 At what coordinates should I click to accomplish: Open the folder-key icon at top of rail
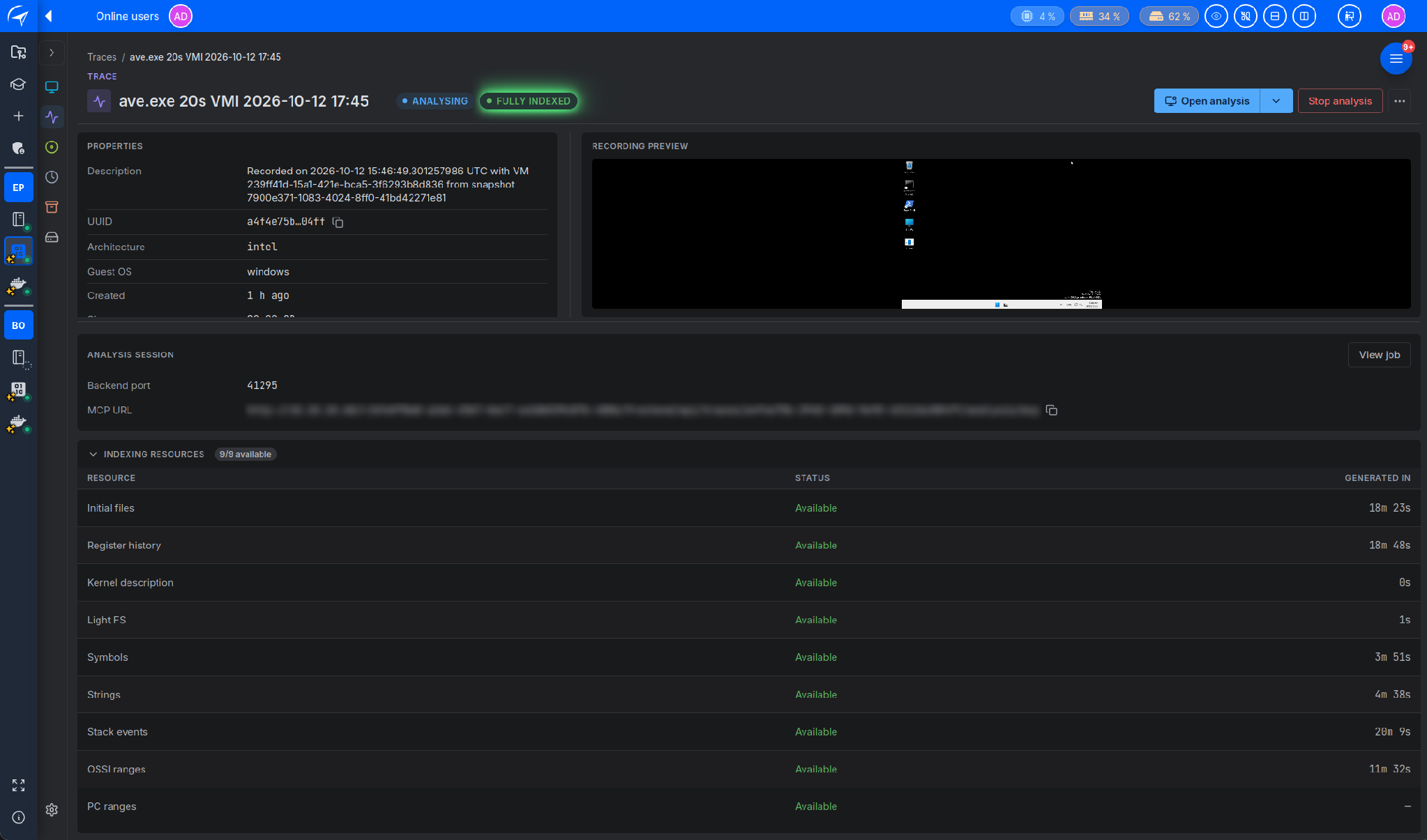tap(18, 52)
